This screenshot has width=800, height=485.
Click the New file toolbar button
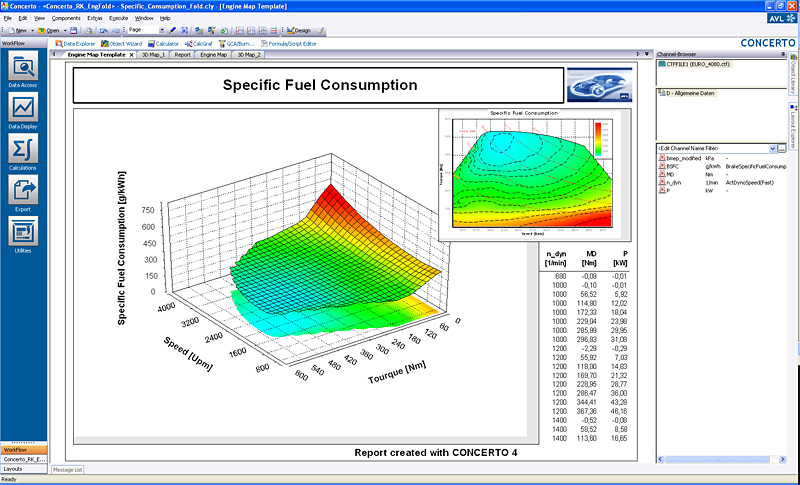coord(17,31)
